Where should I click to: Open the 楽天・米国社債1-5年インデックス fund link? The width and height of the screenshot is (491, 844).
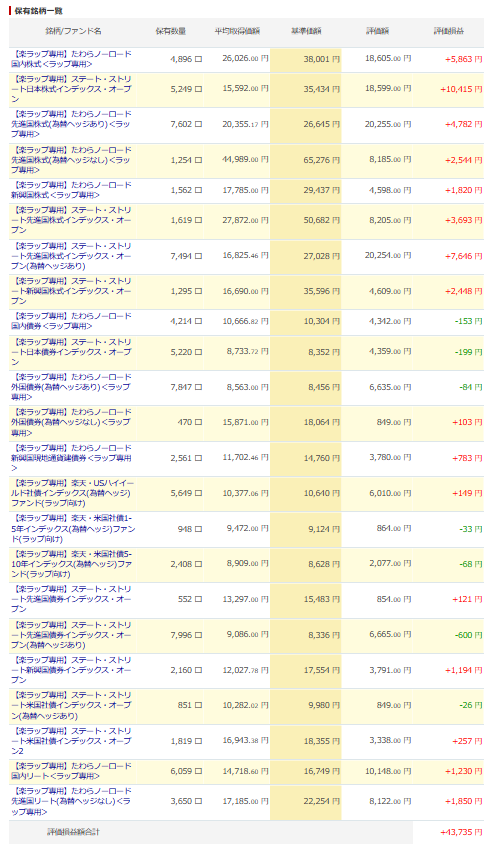[x=73, y=529]
